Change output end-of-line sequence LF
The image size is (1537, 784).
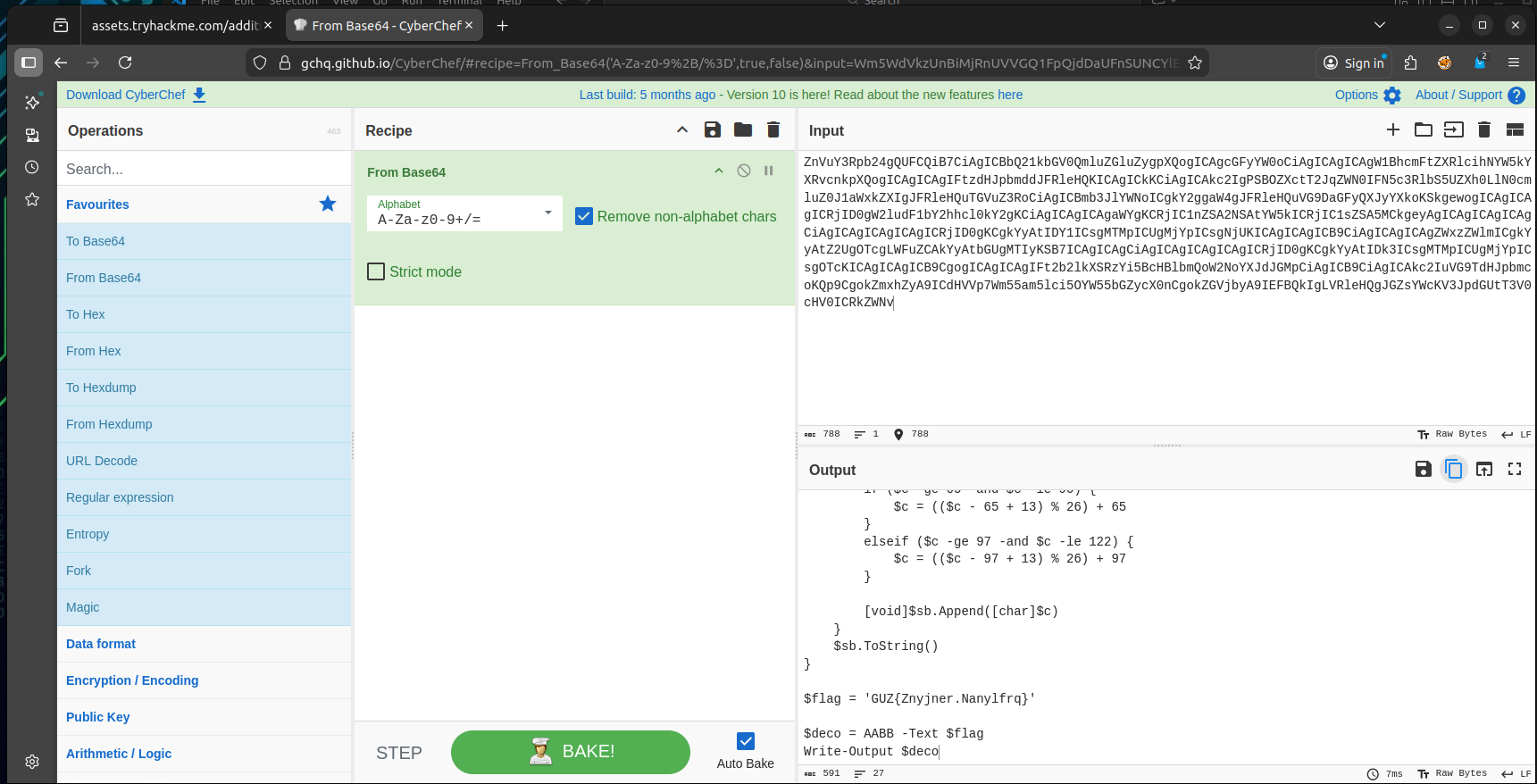pyautogui.click(x=1516, y=773)
